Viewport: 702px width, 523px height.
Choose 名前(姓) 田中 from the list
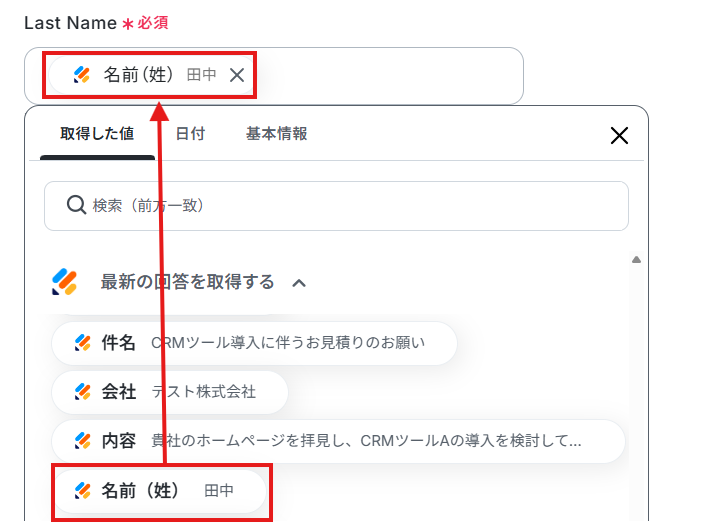pos(160,491)
